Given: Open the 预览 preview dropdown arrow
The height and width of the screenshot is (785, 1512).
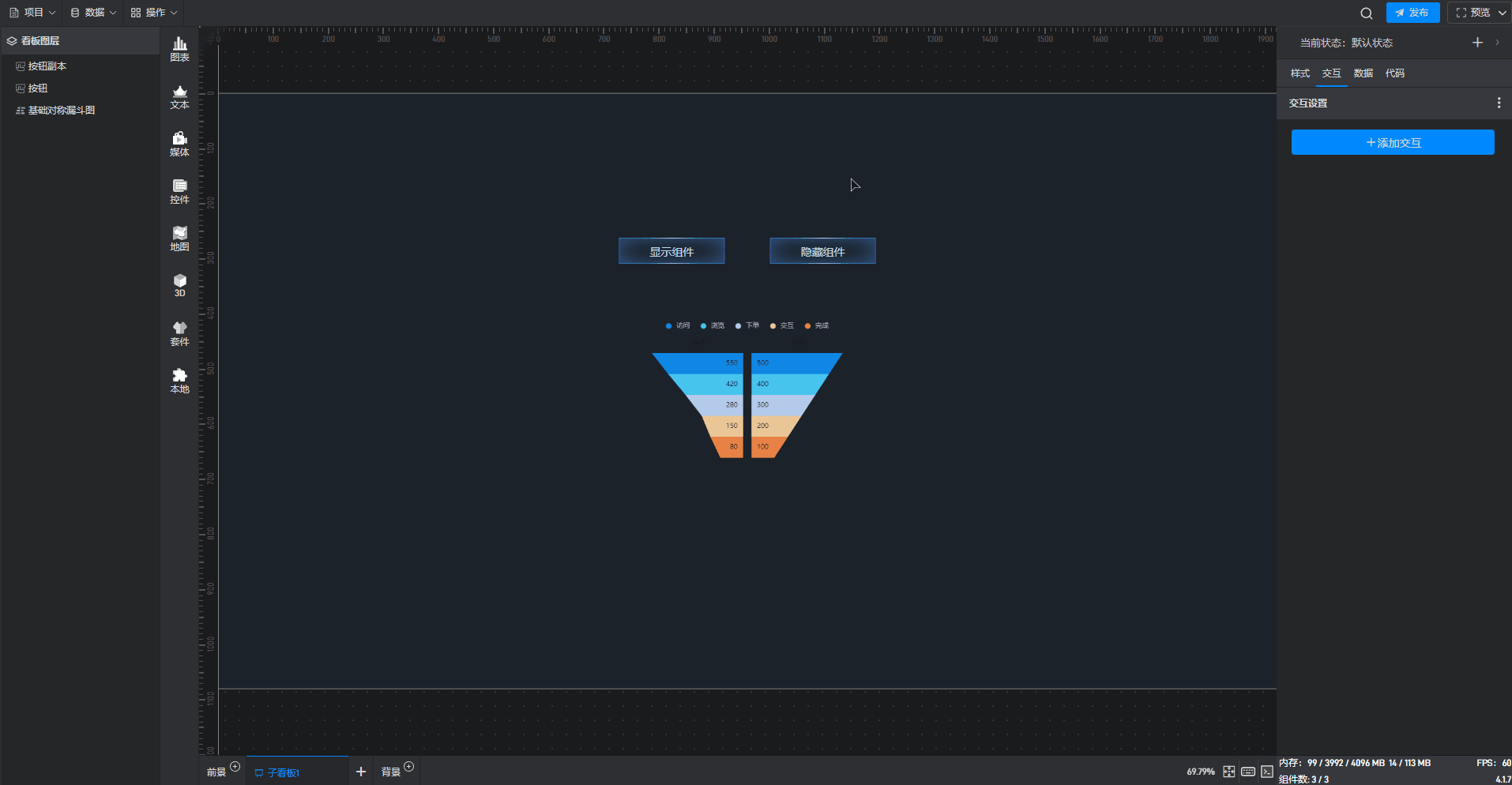Looking at the screenshot, I should 1502,13.
